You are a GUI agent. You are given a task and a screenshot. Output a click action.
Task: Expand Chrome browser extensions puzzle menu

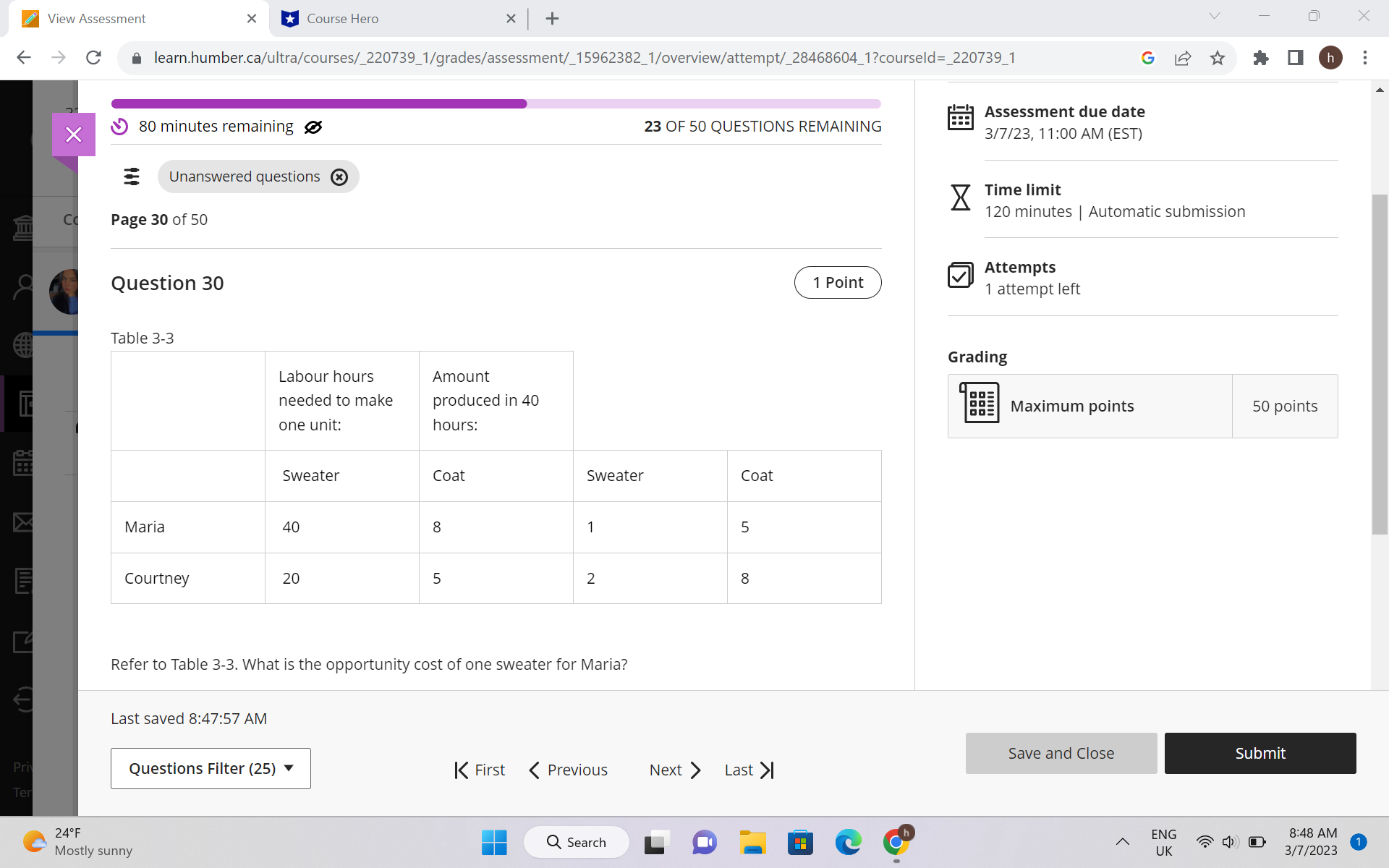pos(1261,58)
